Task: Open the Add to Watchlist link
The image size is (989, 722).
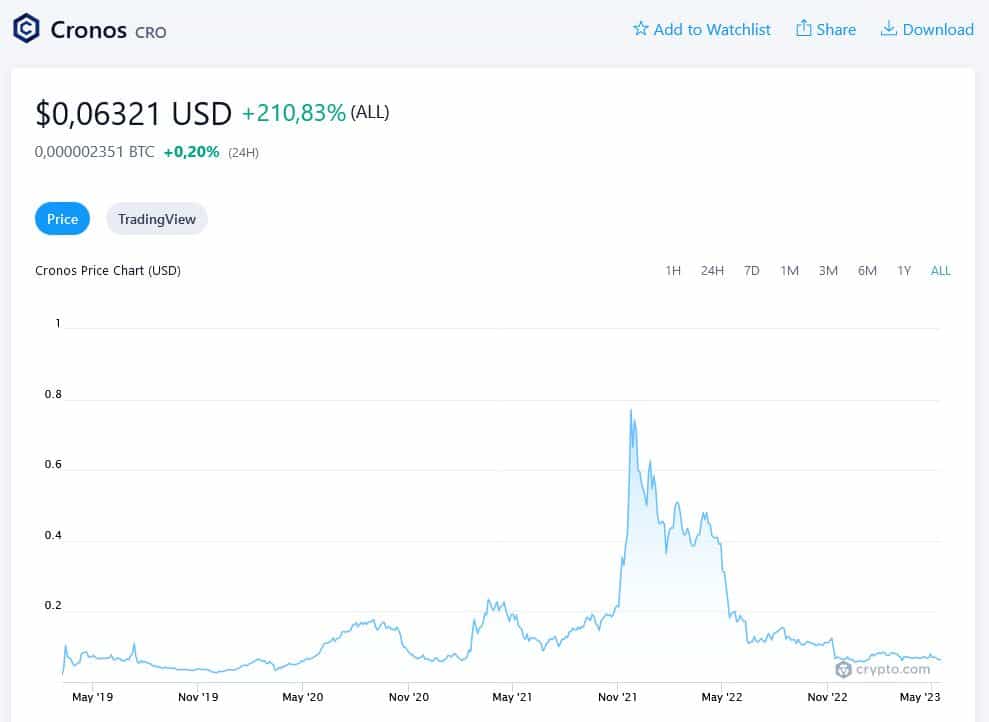Action: [701, 29]
